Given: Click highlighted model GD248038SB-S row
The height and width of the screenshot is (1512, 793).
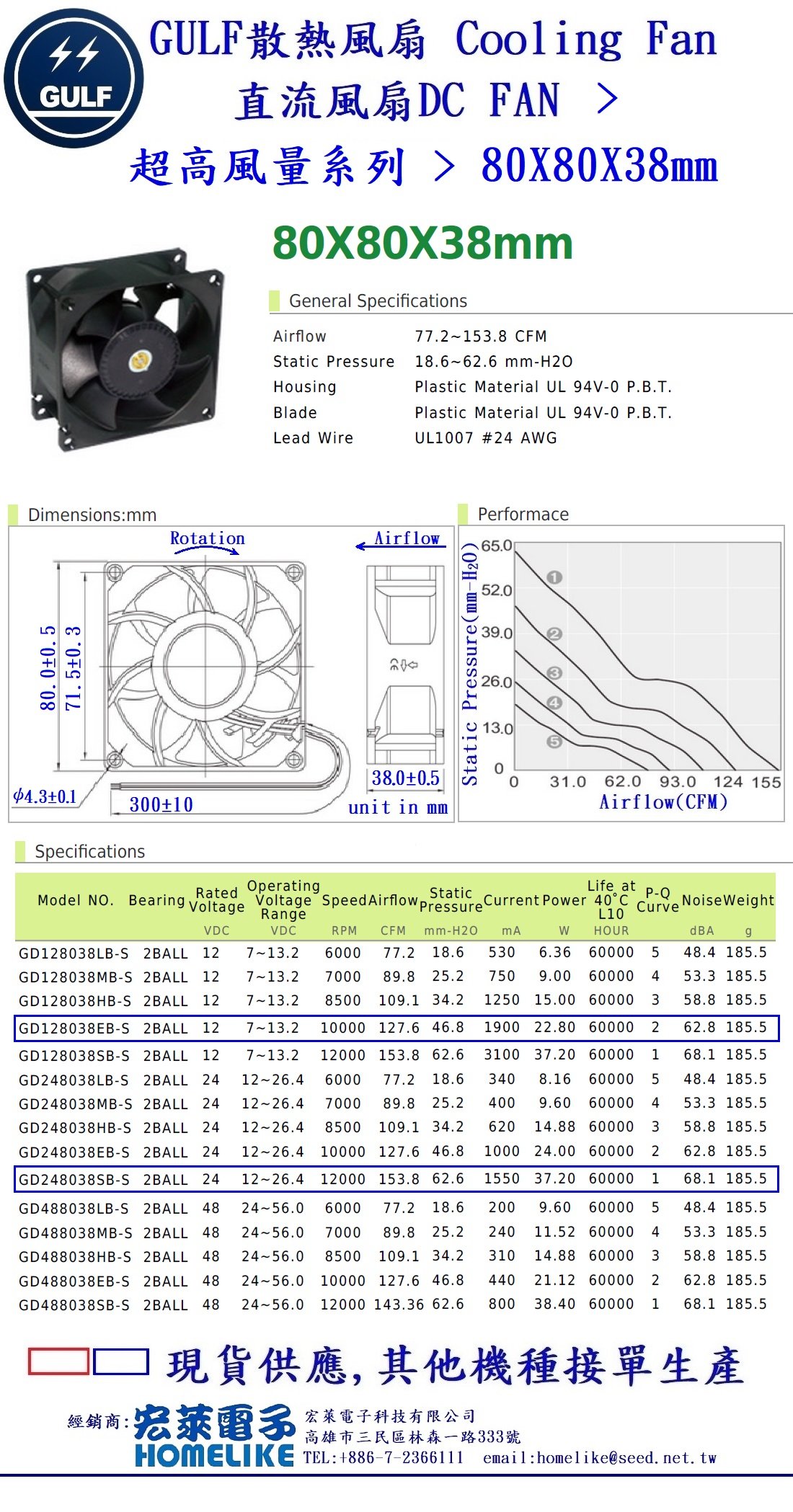Looking at the screenshot, I should pyautogui.click(x=396, y=1179).
